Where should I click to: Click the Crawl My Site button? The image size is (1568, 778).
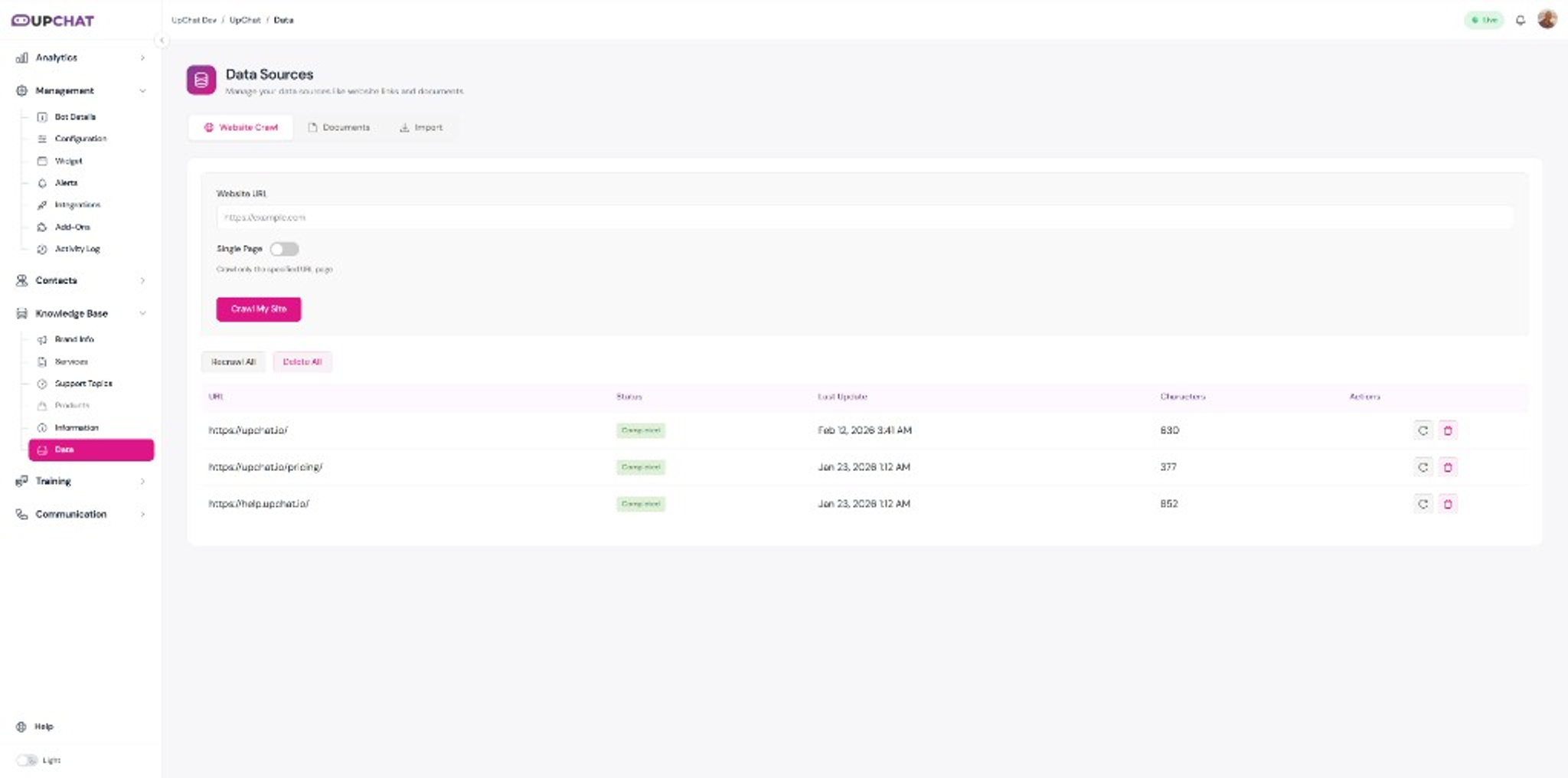point(259,309)
